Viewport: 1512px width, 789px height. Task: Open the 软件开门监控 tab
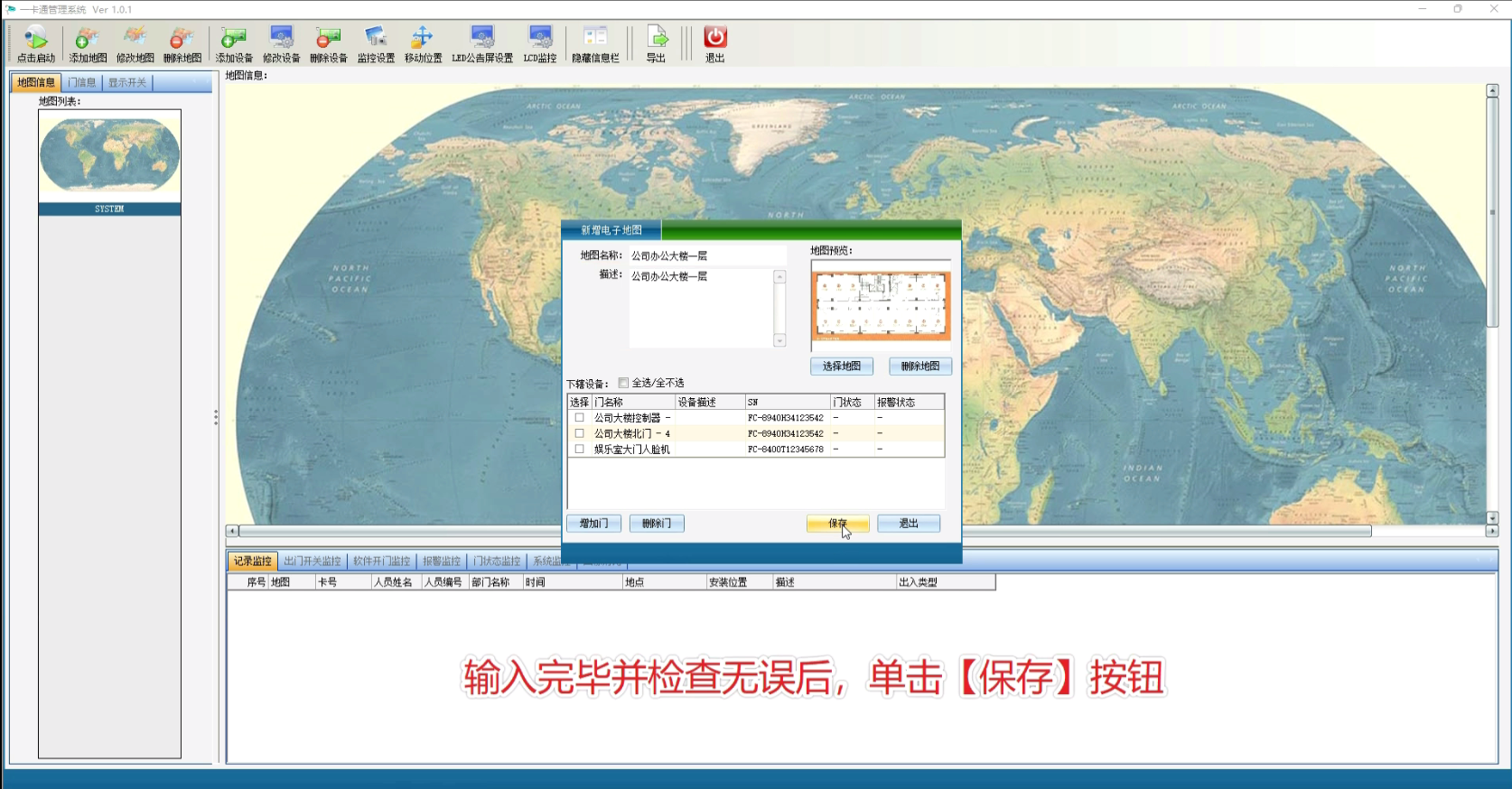point(381,561)
